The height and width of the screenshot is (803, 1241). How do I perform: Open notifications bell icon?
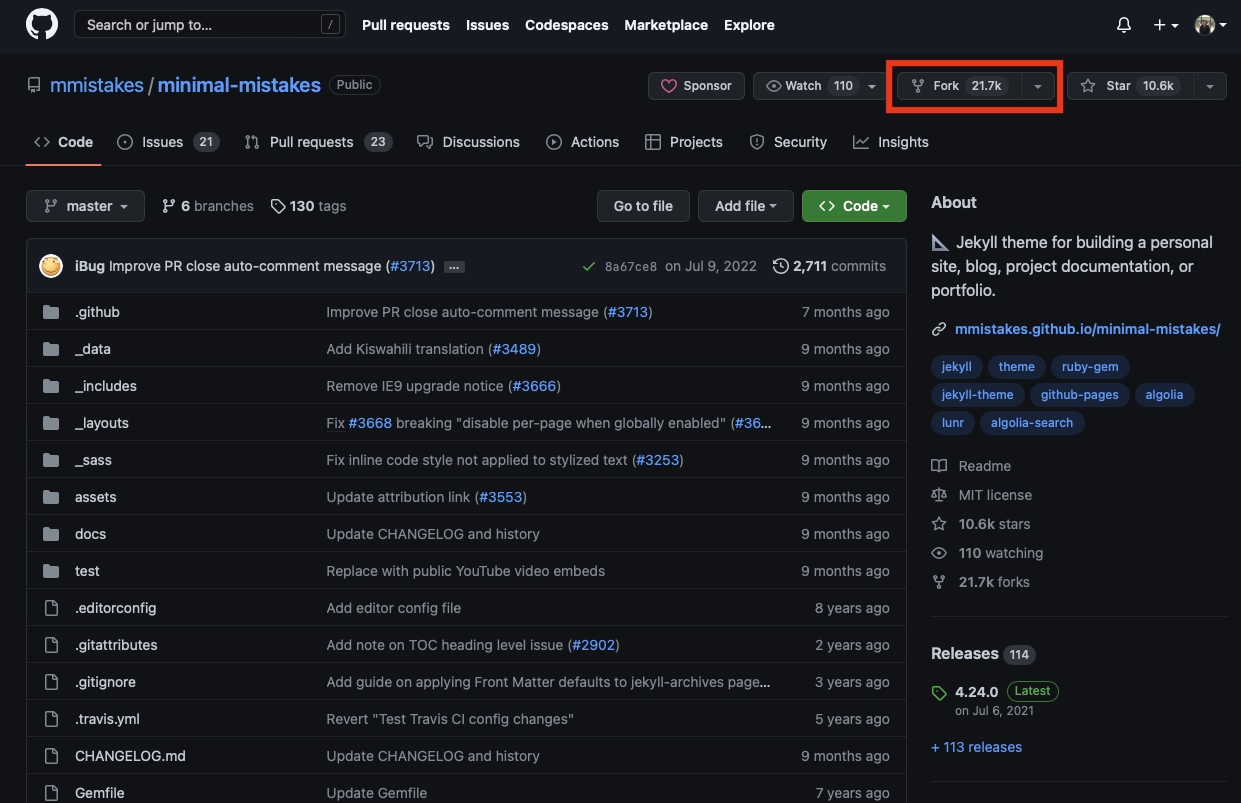1124,25
